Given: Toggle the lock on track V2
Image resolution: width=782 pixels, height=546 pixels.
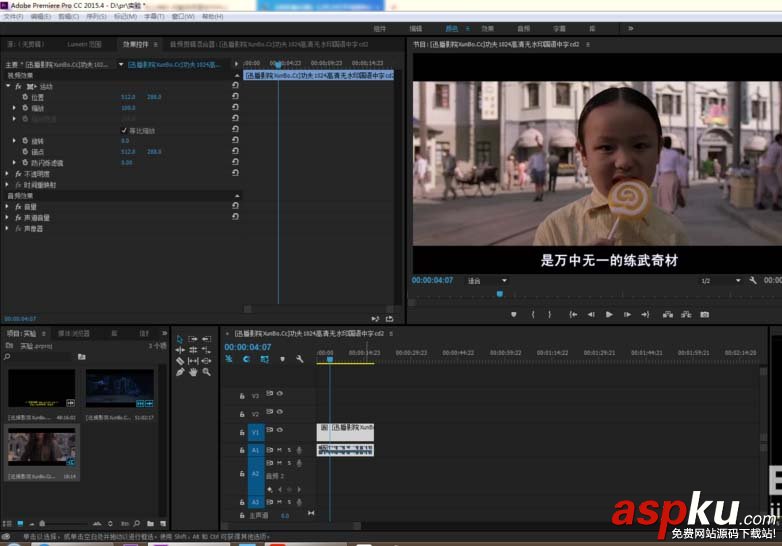Looking at the screenshot, I should point(241,414).
